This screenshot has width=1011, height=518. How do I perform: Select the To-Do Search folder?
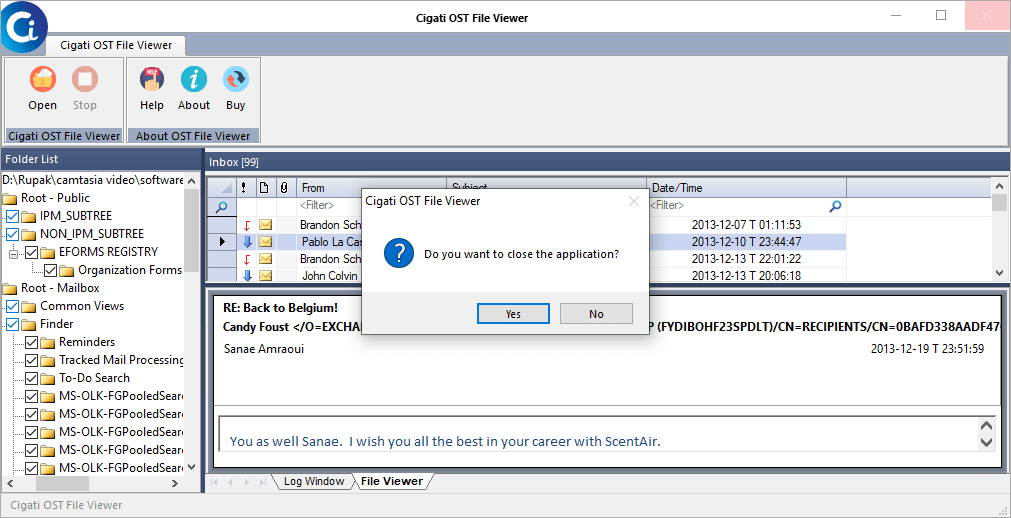[x=94, y=378]
